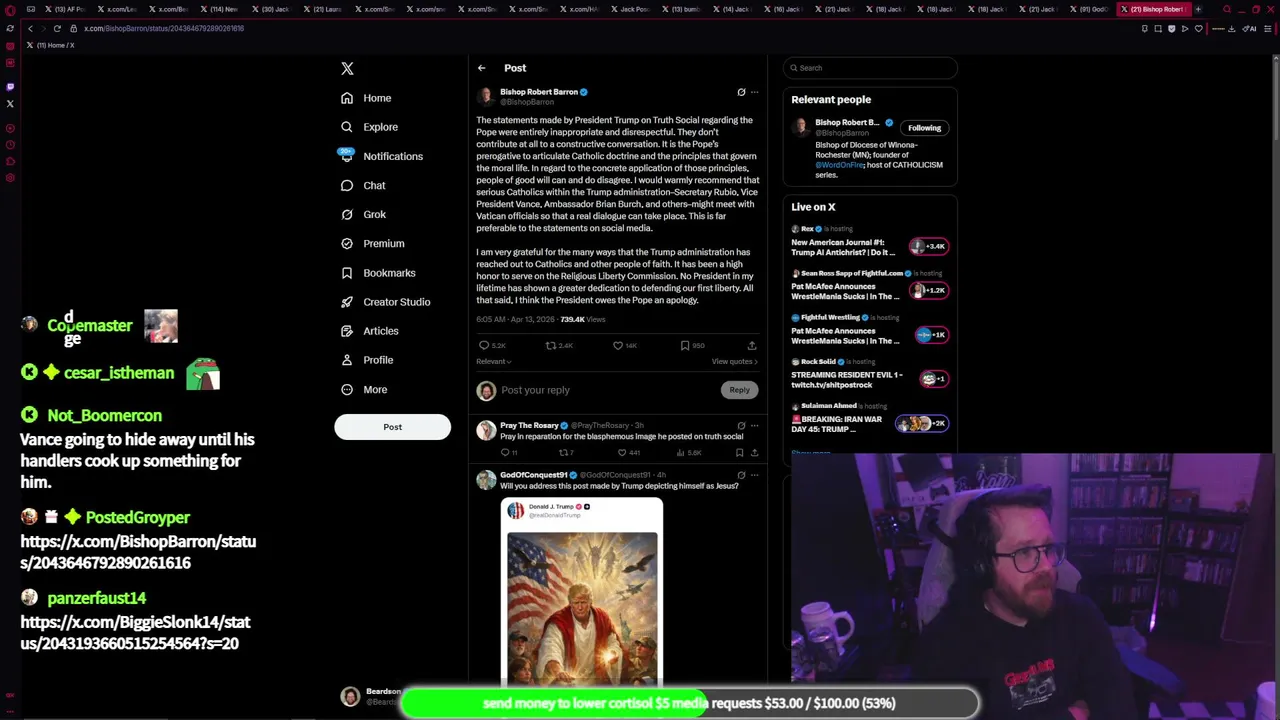Viewport: 1280px width, 720px height.
Task: Open the (11) Home / X bookmark
Action: pyautogui.click(x=51, y=45)
